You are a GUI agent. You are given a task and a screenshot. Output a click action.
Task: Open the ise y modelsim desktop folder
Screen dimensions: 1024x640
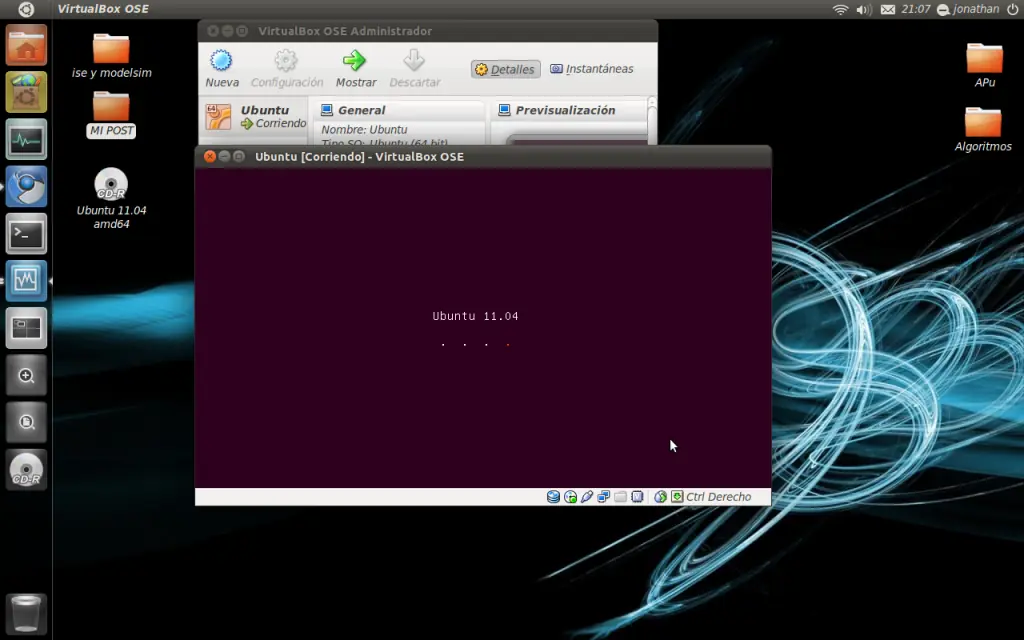111,56
